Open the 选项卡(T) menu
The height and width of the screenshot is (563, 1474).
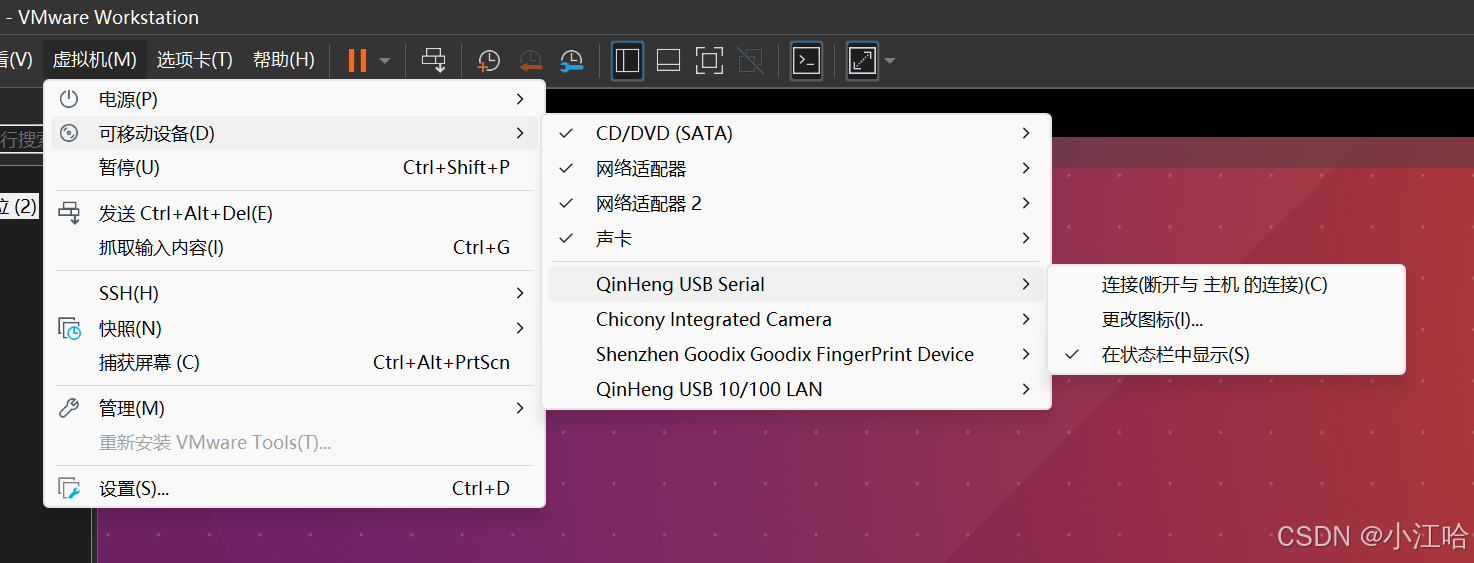(x=195, y=60)
